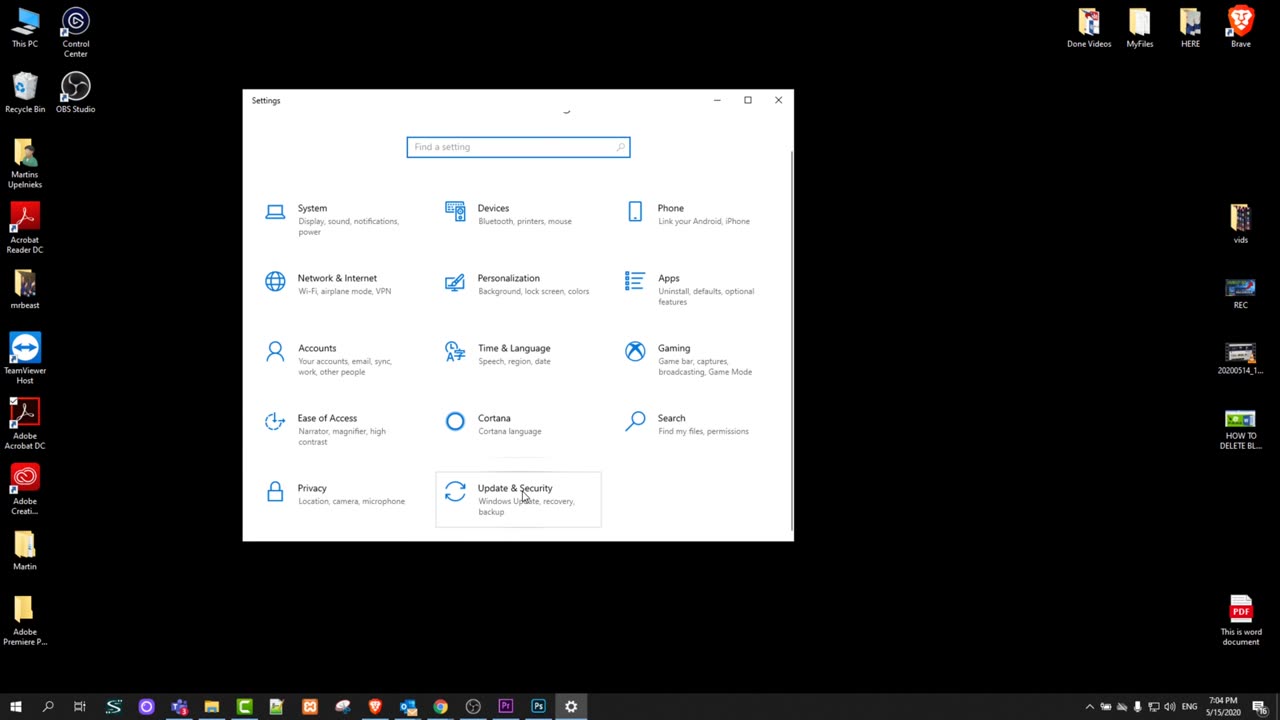Click the magnifier icon in the settings search box
Screen dimensions: 1280x720
[620, 147]
